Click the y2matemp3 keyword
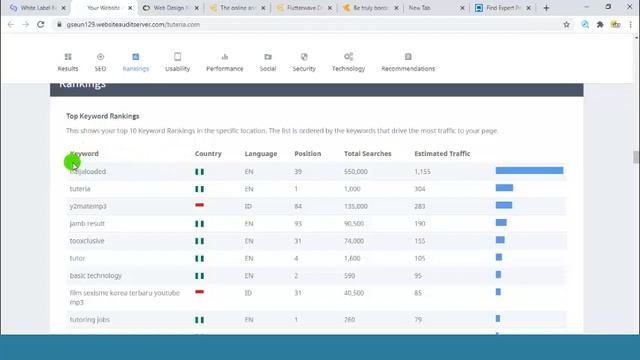This screenshot has width=640, height=360. coord(88,206)
